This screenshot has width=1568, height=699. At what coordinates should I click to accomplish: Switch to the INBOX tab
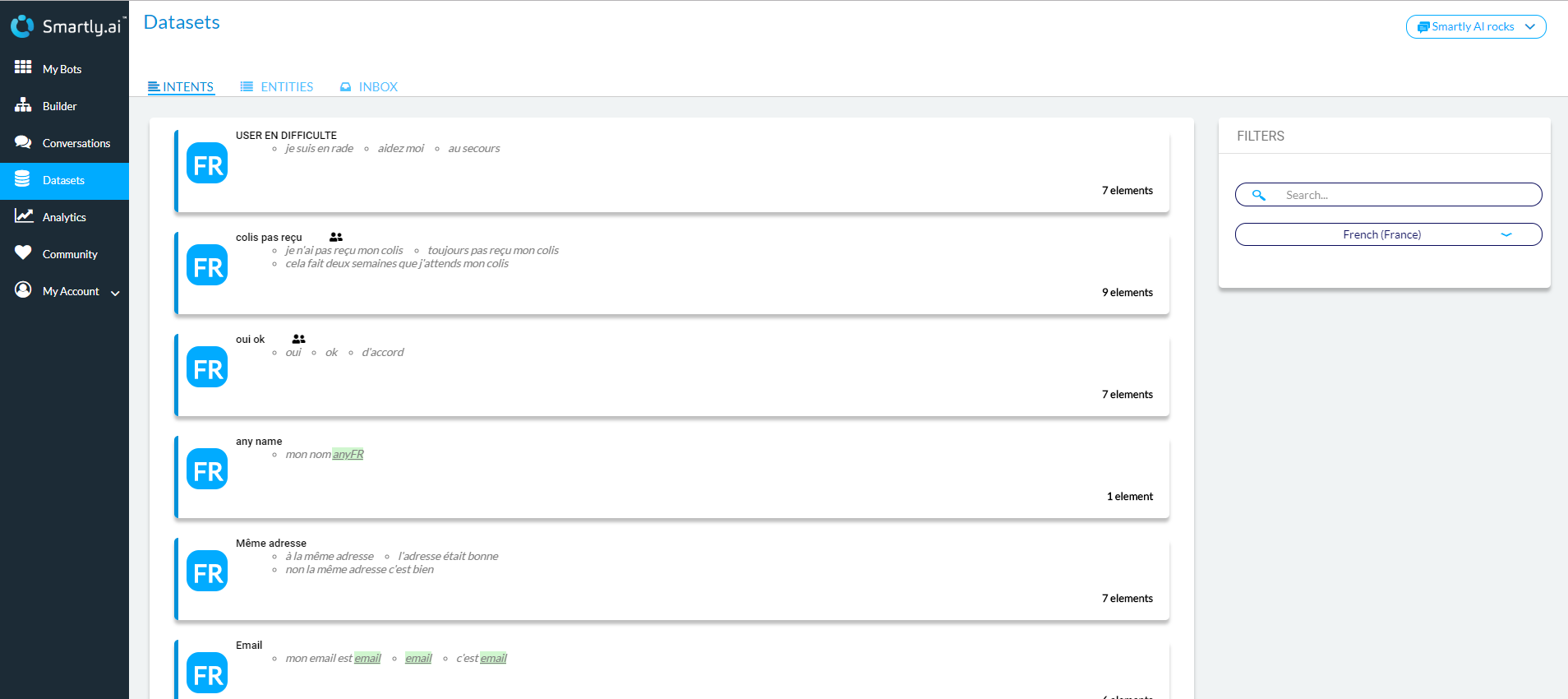coord(369,86)
